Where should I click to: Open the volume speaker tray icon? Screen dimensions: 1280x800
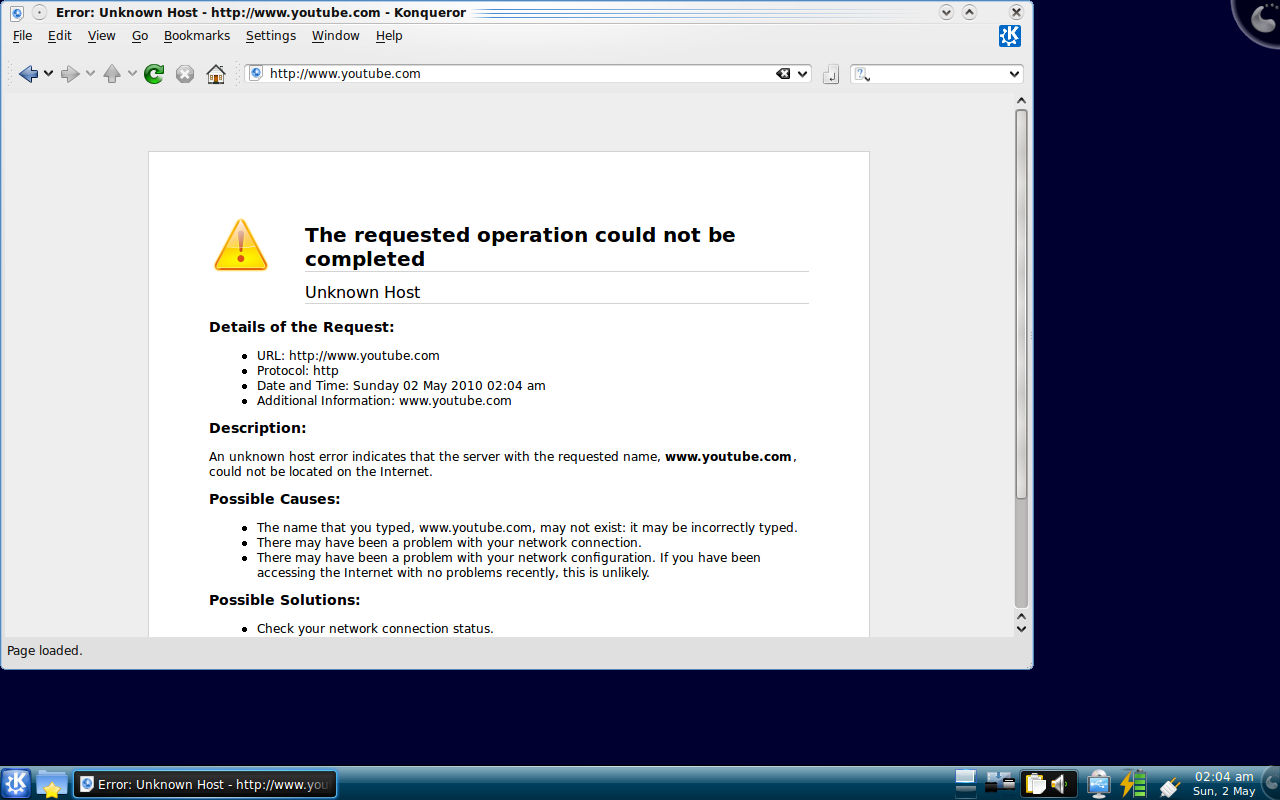click(x=1061, y=784)
